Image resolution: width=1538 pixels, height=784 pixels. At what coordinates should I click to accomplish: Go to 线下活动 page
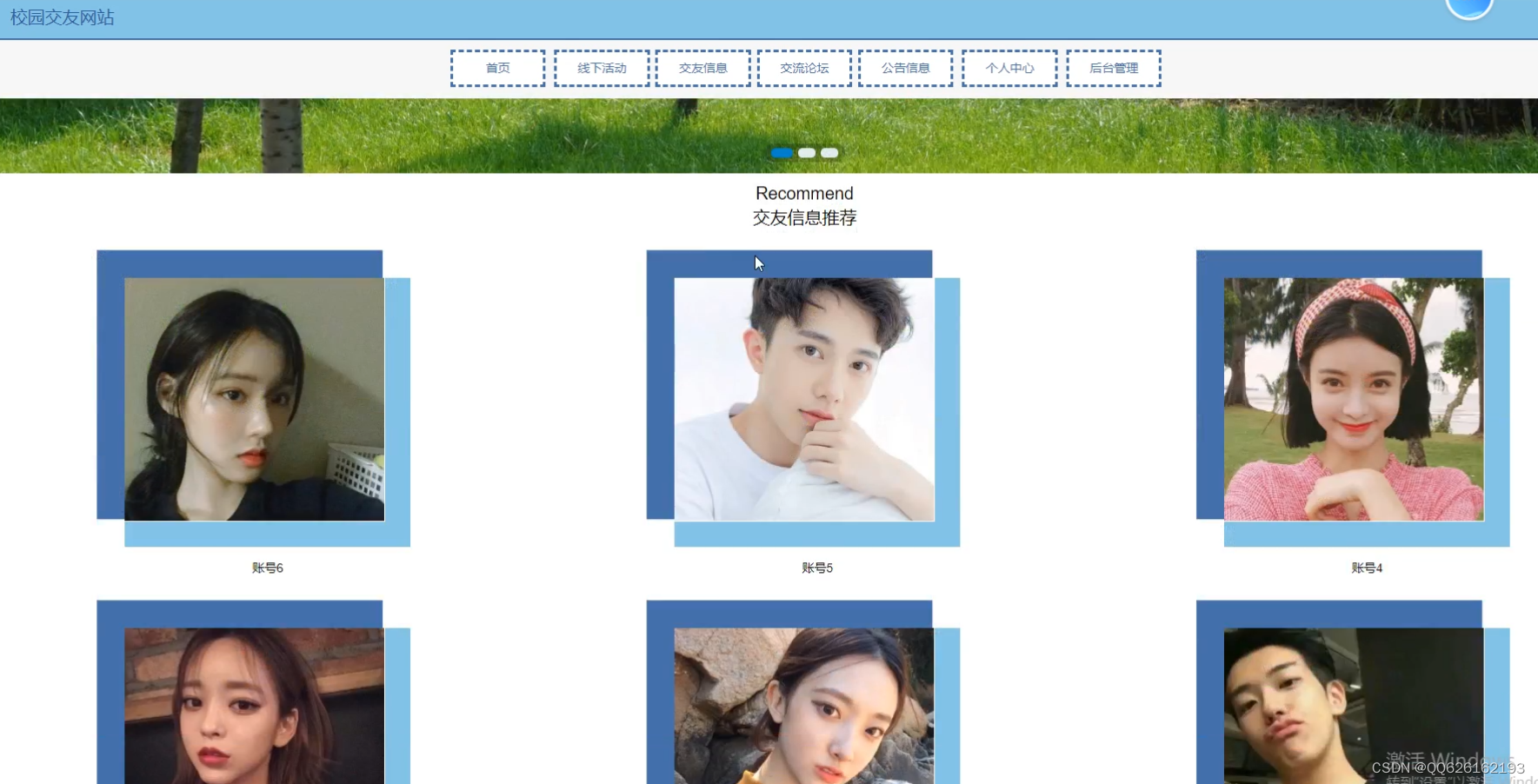602,68
